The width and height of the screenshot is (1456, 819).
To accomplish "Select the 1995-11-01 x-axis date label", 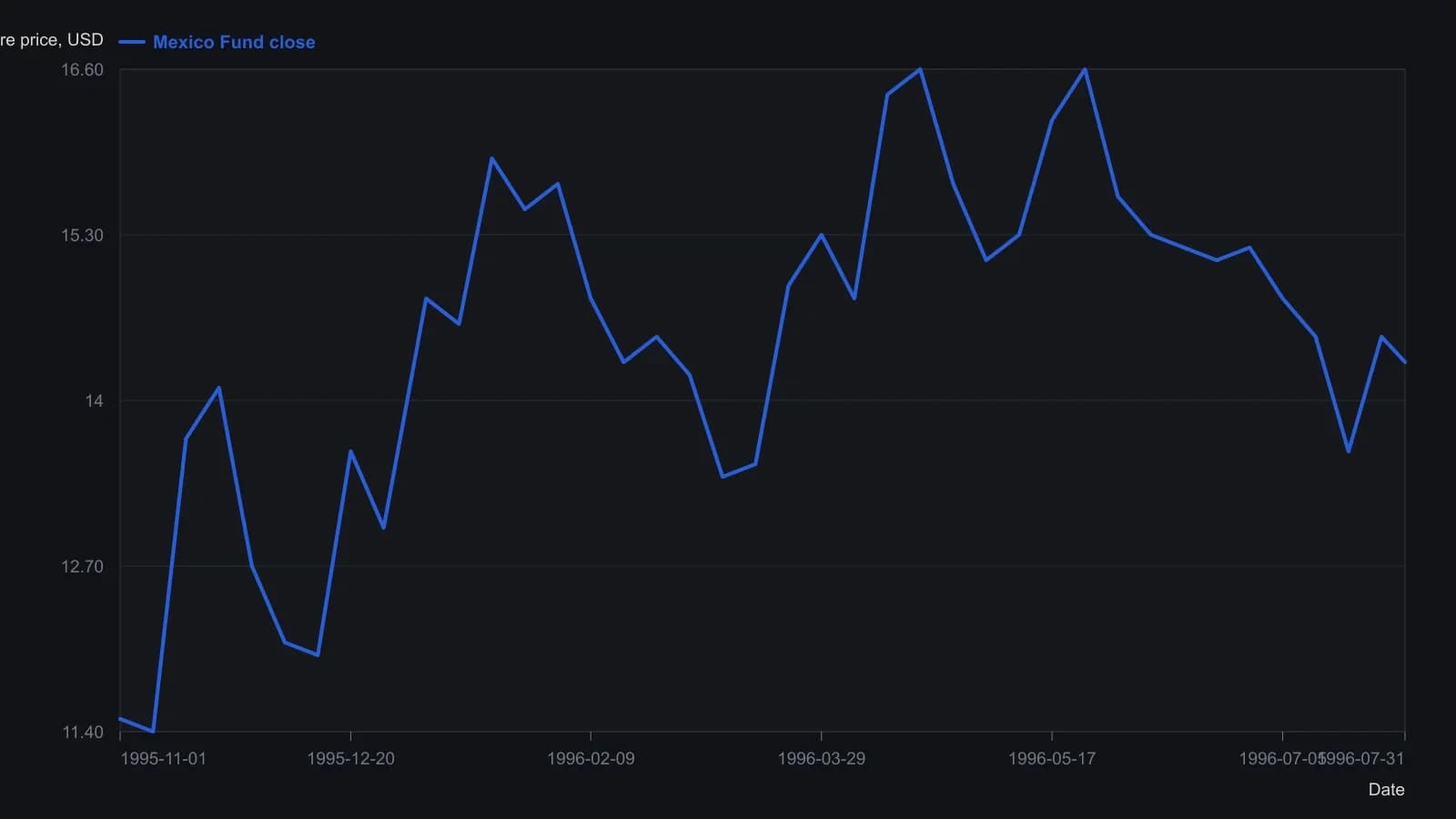I will pos(163,759).
